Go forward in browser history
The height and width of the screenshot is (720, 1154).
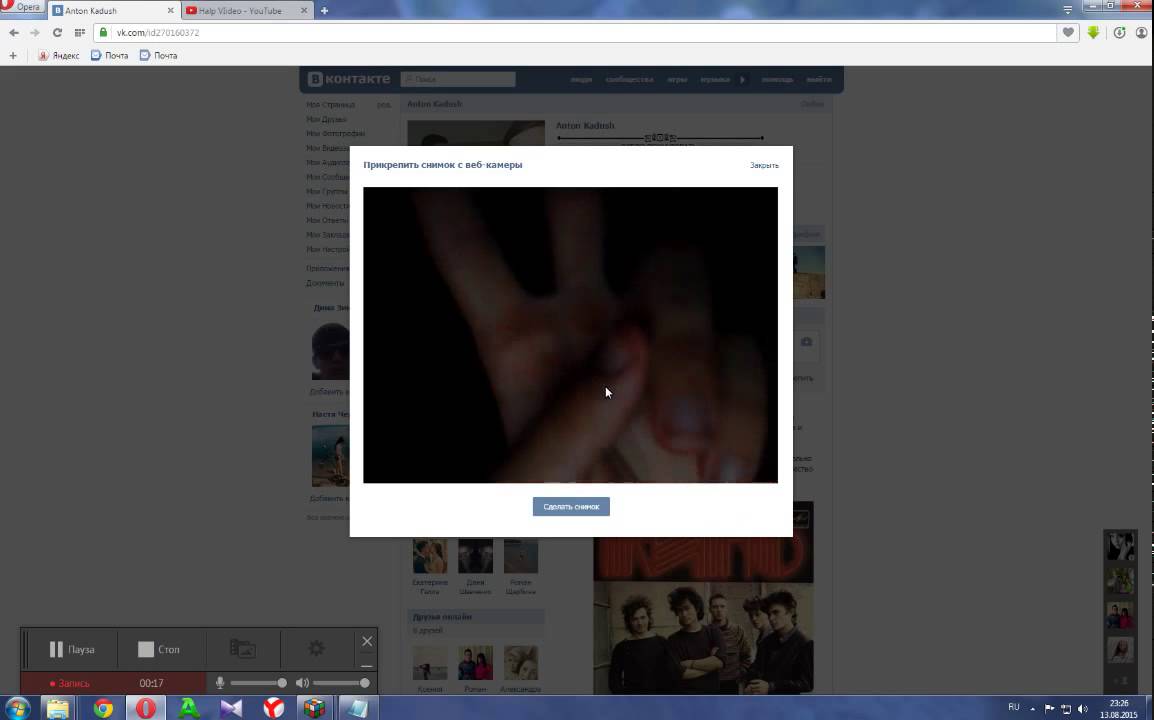point(35,32)
